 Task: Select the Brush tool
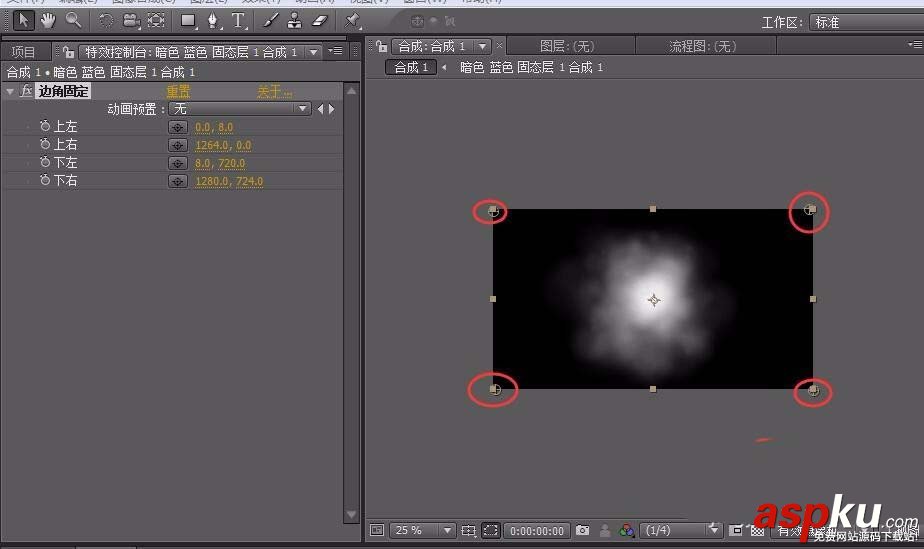pos(270,21)
